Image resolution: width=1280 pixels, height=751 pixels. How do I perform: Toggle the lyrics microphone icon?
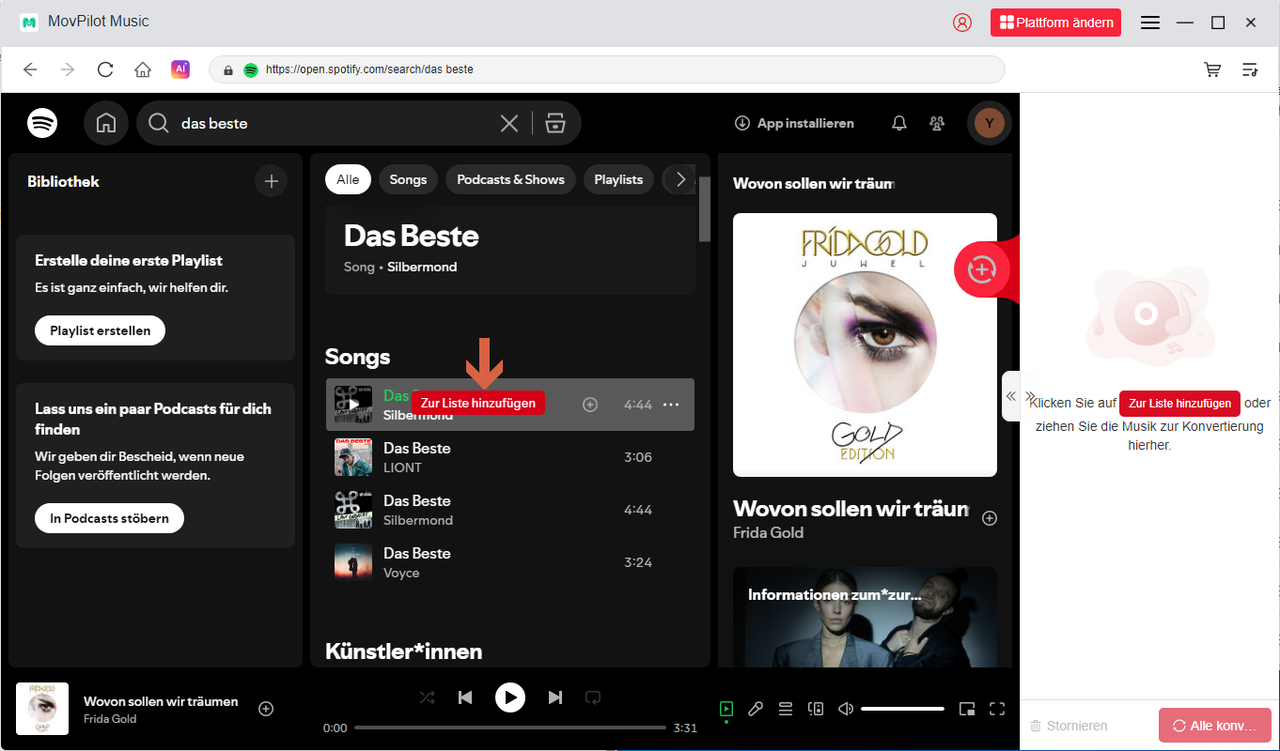coord(756,709)
